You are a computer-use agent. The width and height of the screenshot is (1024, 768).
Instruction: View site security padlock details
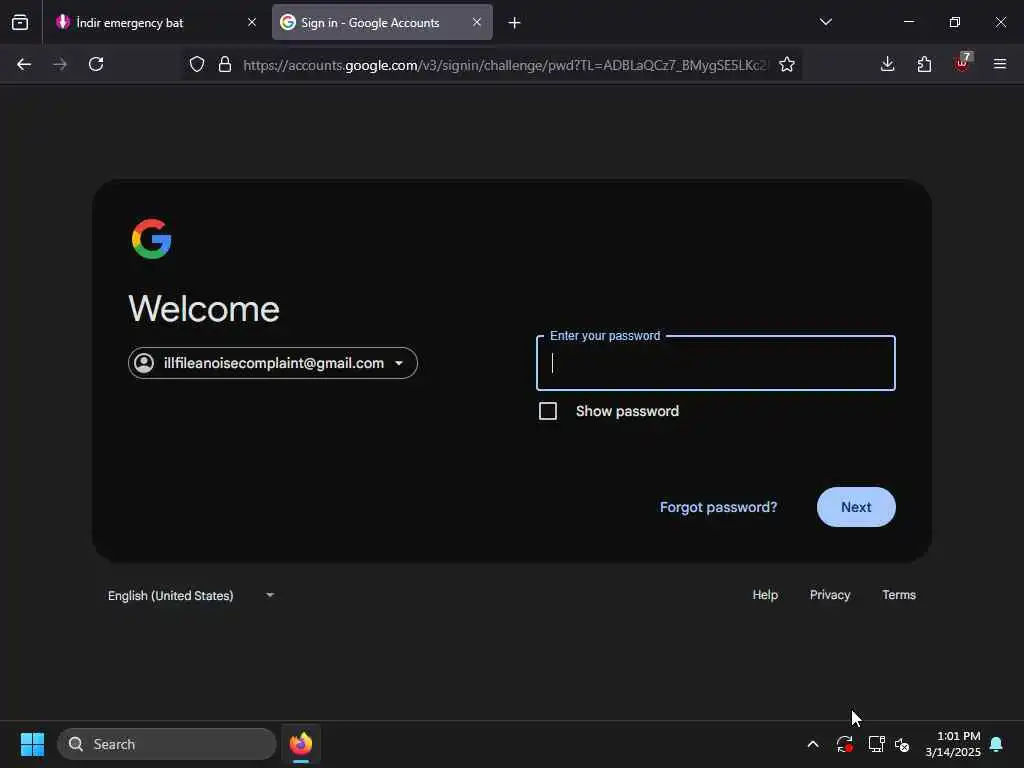coord(225,64)
